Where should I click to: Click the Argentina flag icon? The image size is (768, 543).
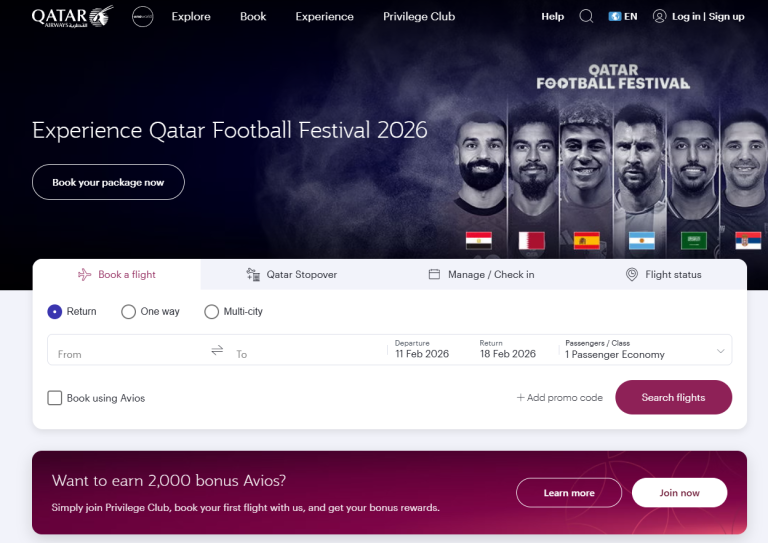point(641,241)
